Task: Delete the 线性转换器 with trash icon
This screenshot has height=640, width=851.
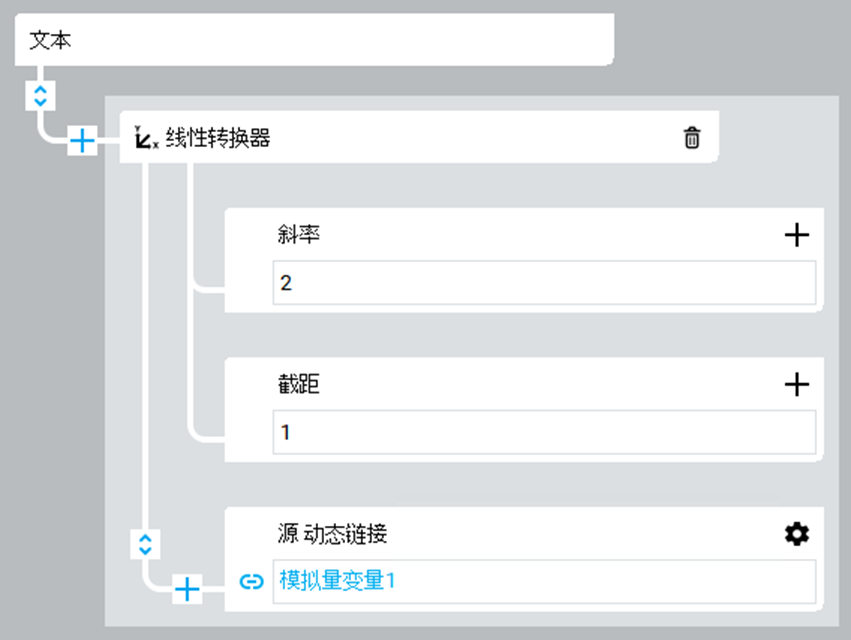Action: (692, 138)
